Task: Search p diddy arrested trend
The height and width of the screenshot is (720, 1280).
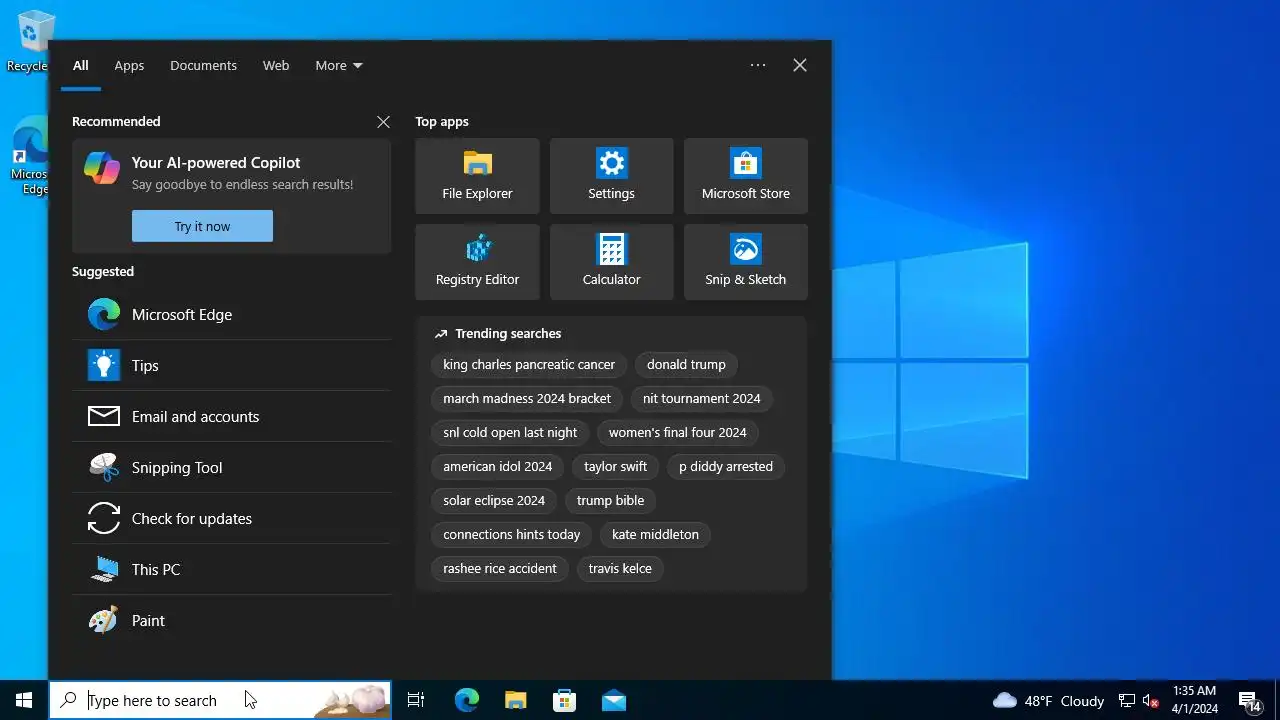Action: [x=726, y=466]
